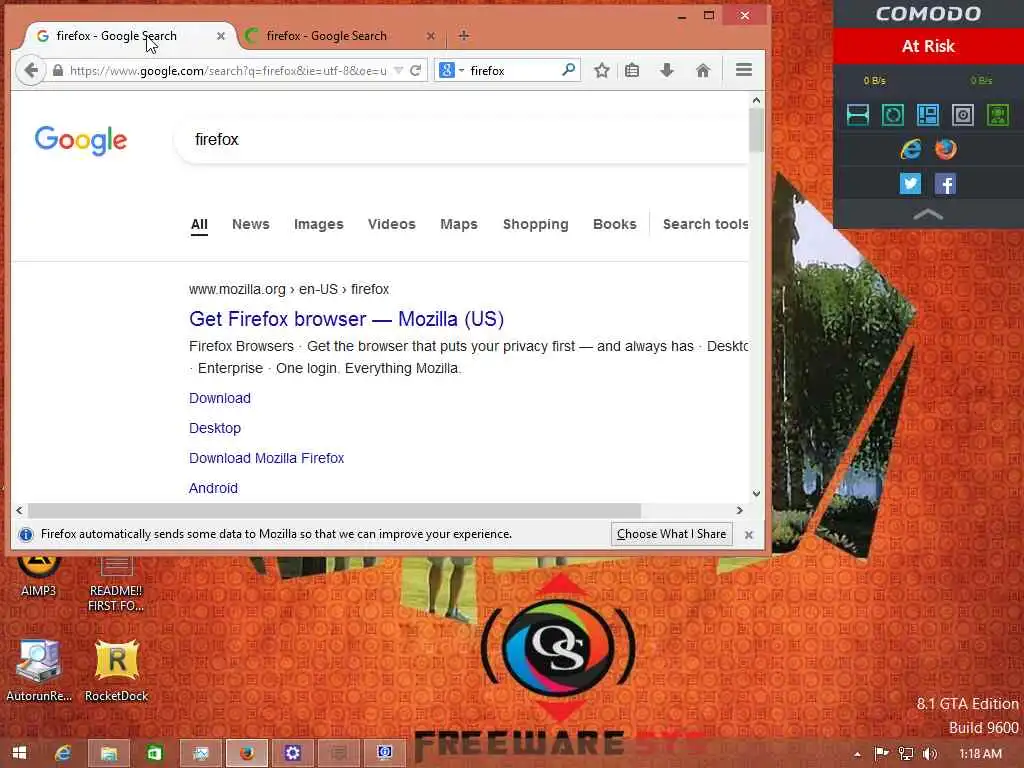
Task: Click Google logo on results page
Action: coord(81,140)
